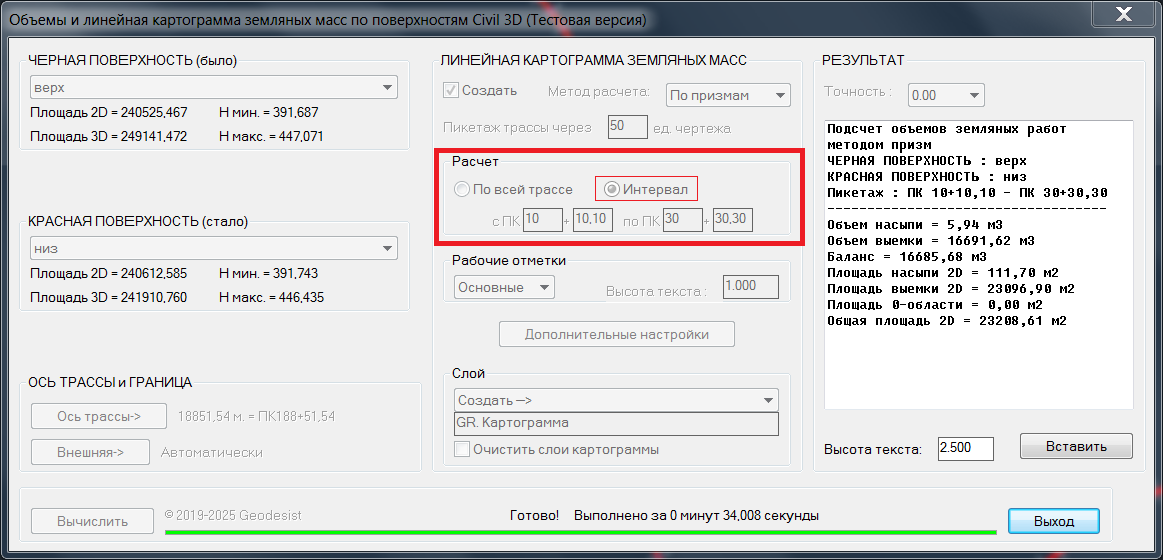Toggle the Создать checkbox
Screen dimensions: 1163x560
(x=451, y=91)
